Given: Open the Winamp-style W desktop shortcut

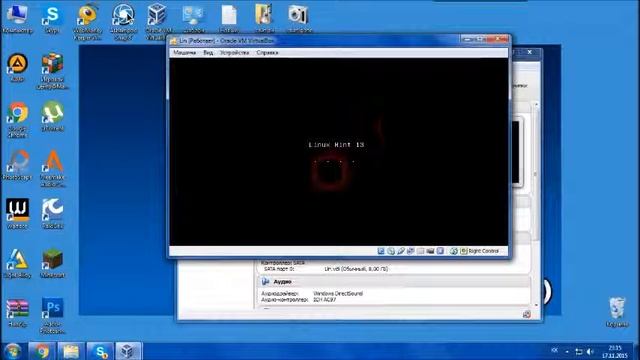Looking at the screenshot, I should (x=17, y=213).
